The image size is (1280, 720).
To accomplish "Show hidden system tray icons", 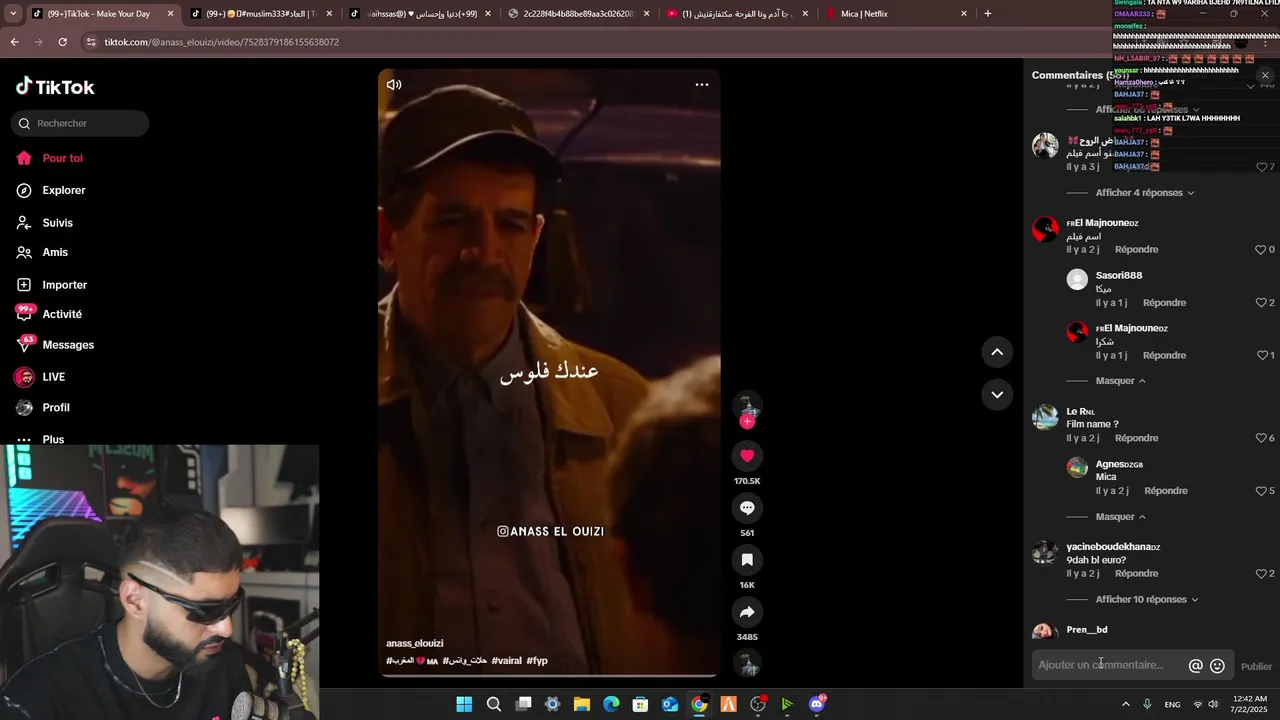I will [x=1125, y=704].
